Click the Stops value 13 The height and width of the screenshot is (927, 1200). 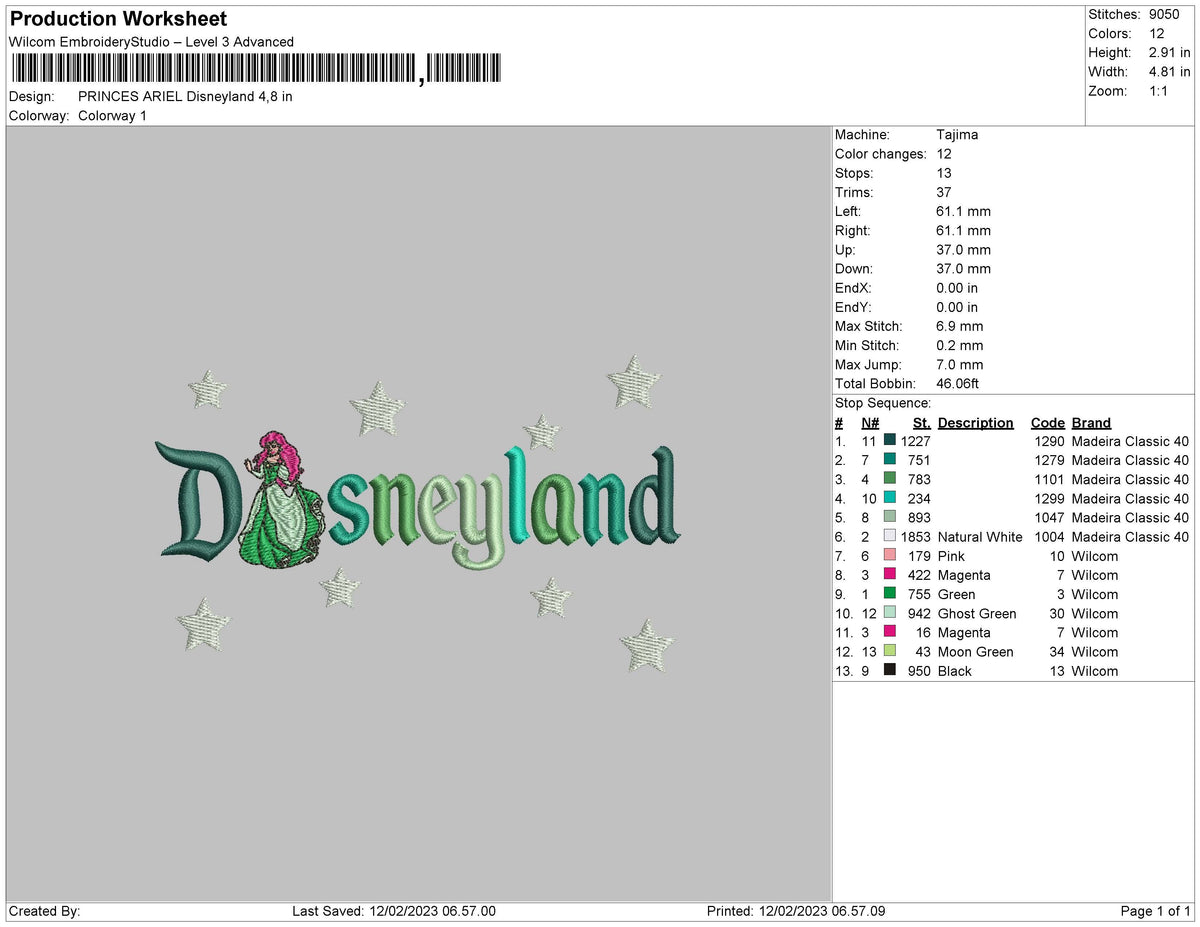pyautogui.click(x=944, y=173)
